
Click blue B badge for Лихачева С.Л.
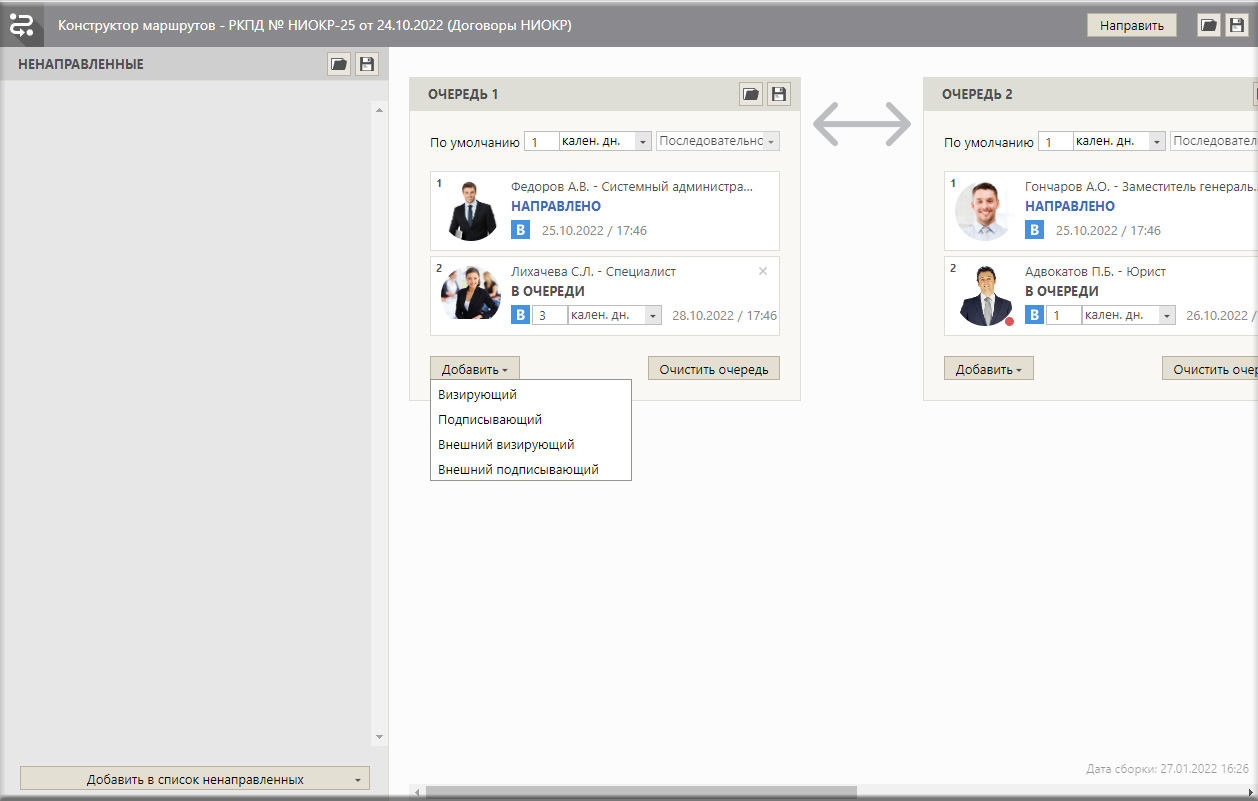(520, 315)
